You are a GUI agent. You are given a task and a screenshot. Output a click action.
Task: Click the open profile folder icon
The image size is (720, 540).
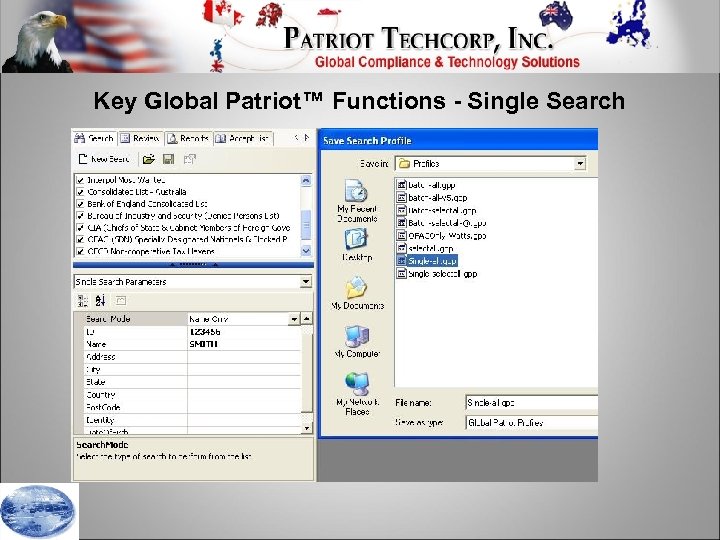pos(148,159)
